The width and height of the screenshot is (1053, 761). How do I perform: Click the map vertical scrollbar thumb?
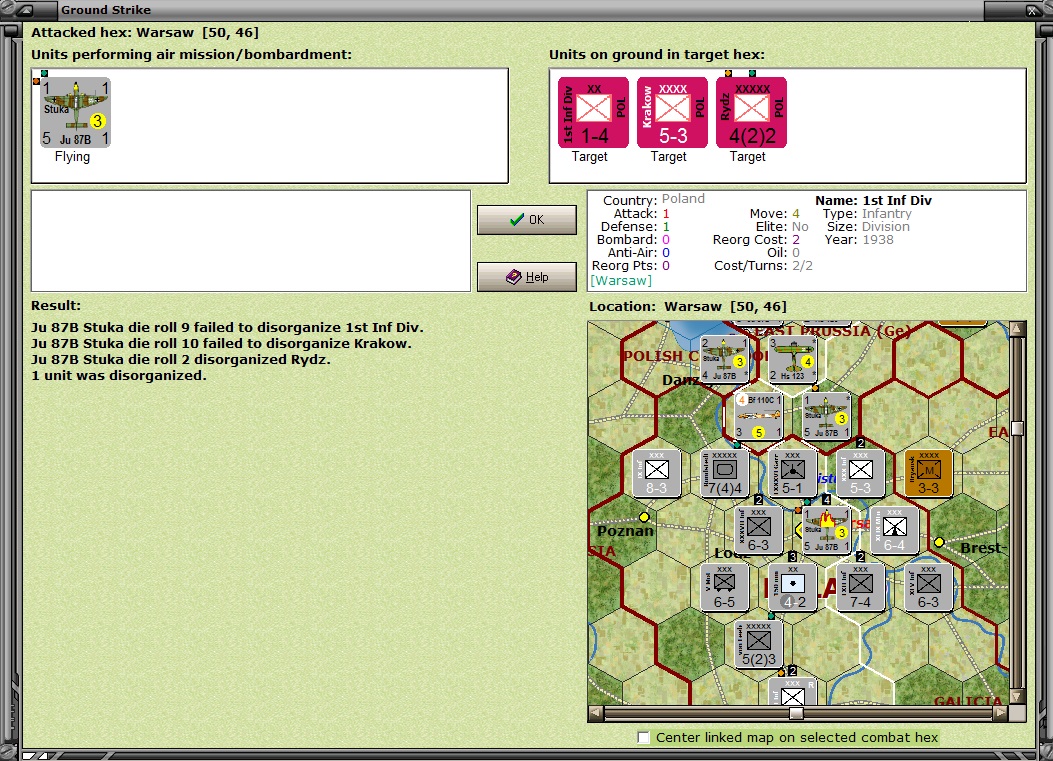[1017, 429]
